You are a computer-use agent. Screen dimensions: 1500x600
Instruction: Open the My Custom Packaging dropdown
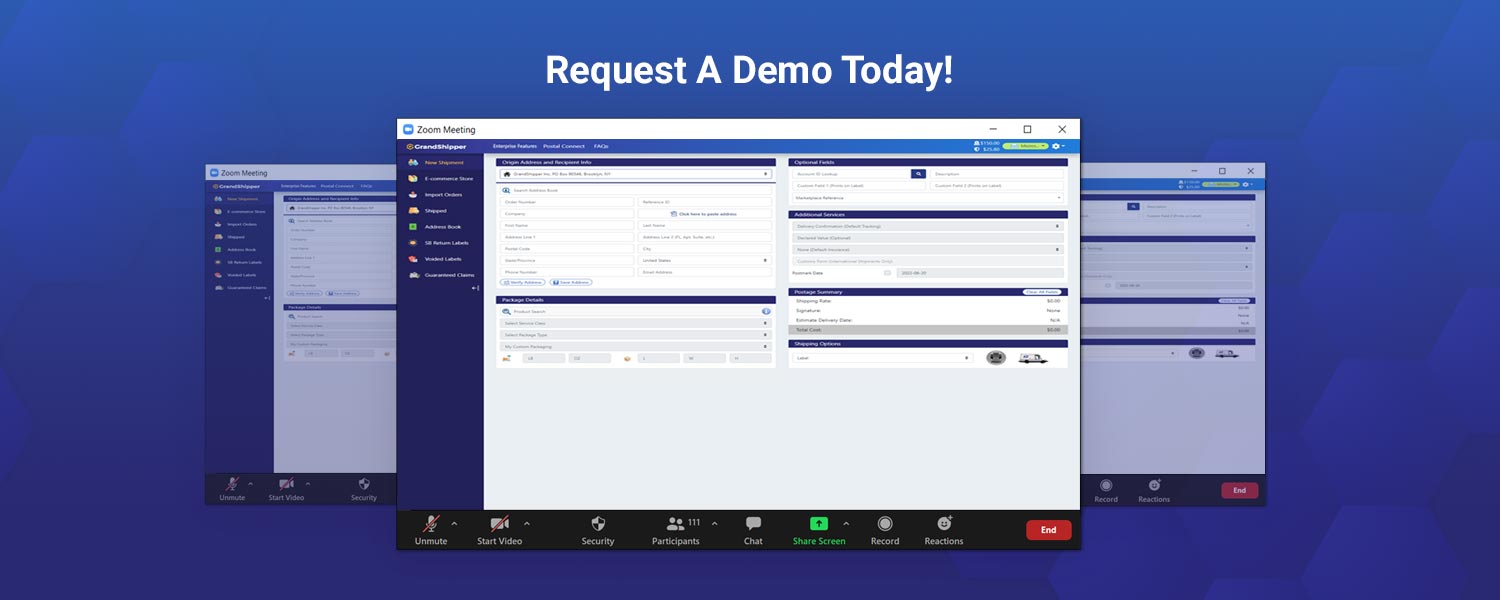point(635,346)
